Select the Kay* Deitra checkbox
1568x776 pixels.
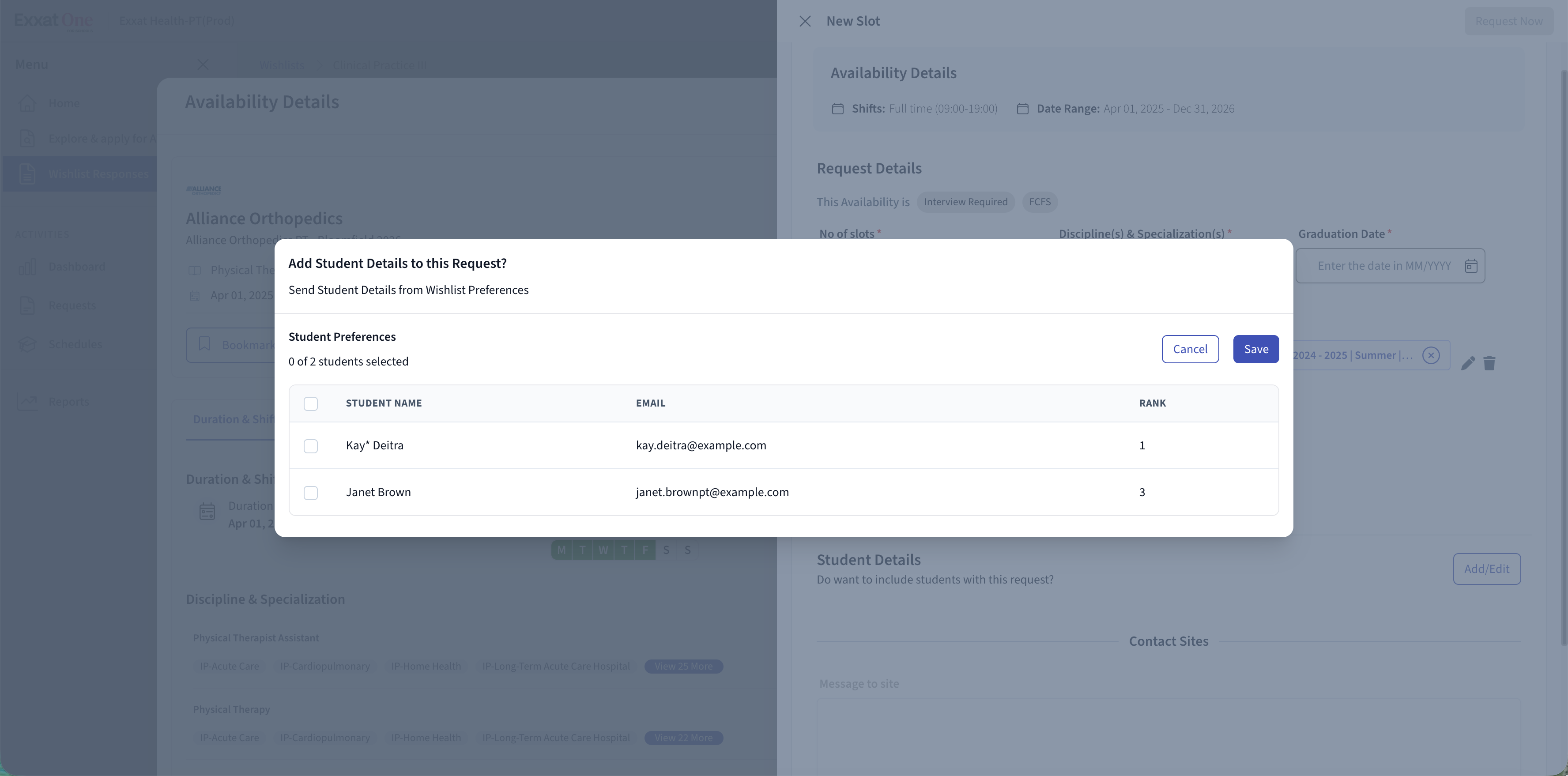pyautogui.click(x=310, y=446)
